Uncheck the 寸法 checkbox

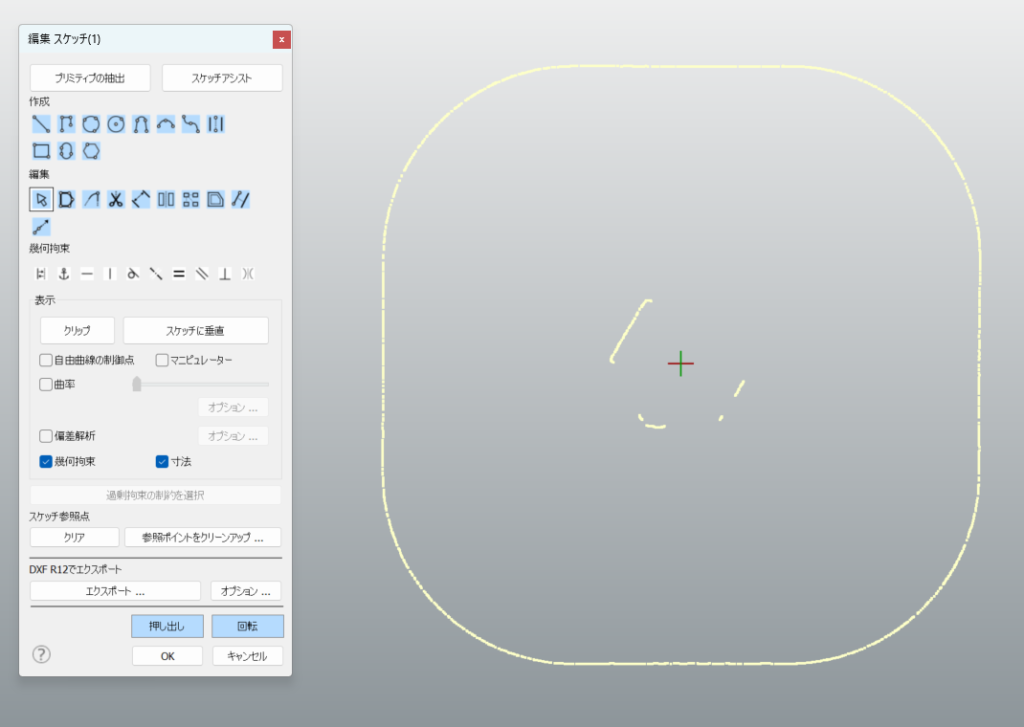(x=162, y=462)
